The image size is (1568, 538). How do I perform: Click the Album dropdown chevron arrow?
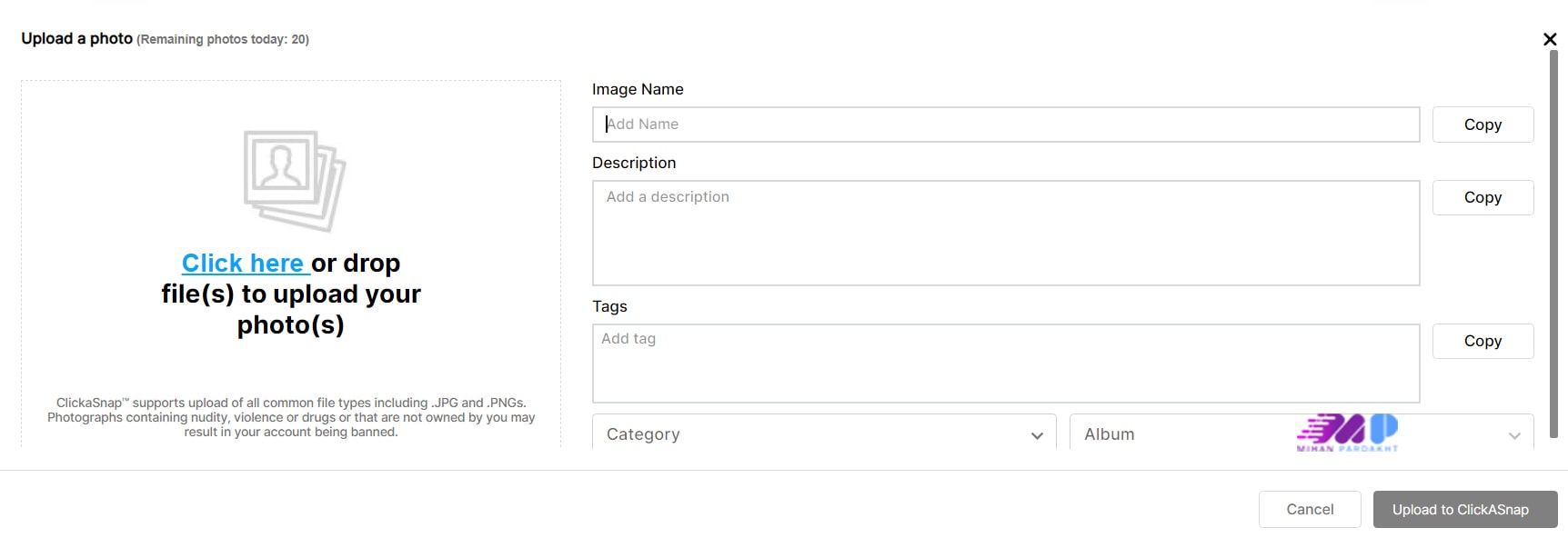point(1514,435)
